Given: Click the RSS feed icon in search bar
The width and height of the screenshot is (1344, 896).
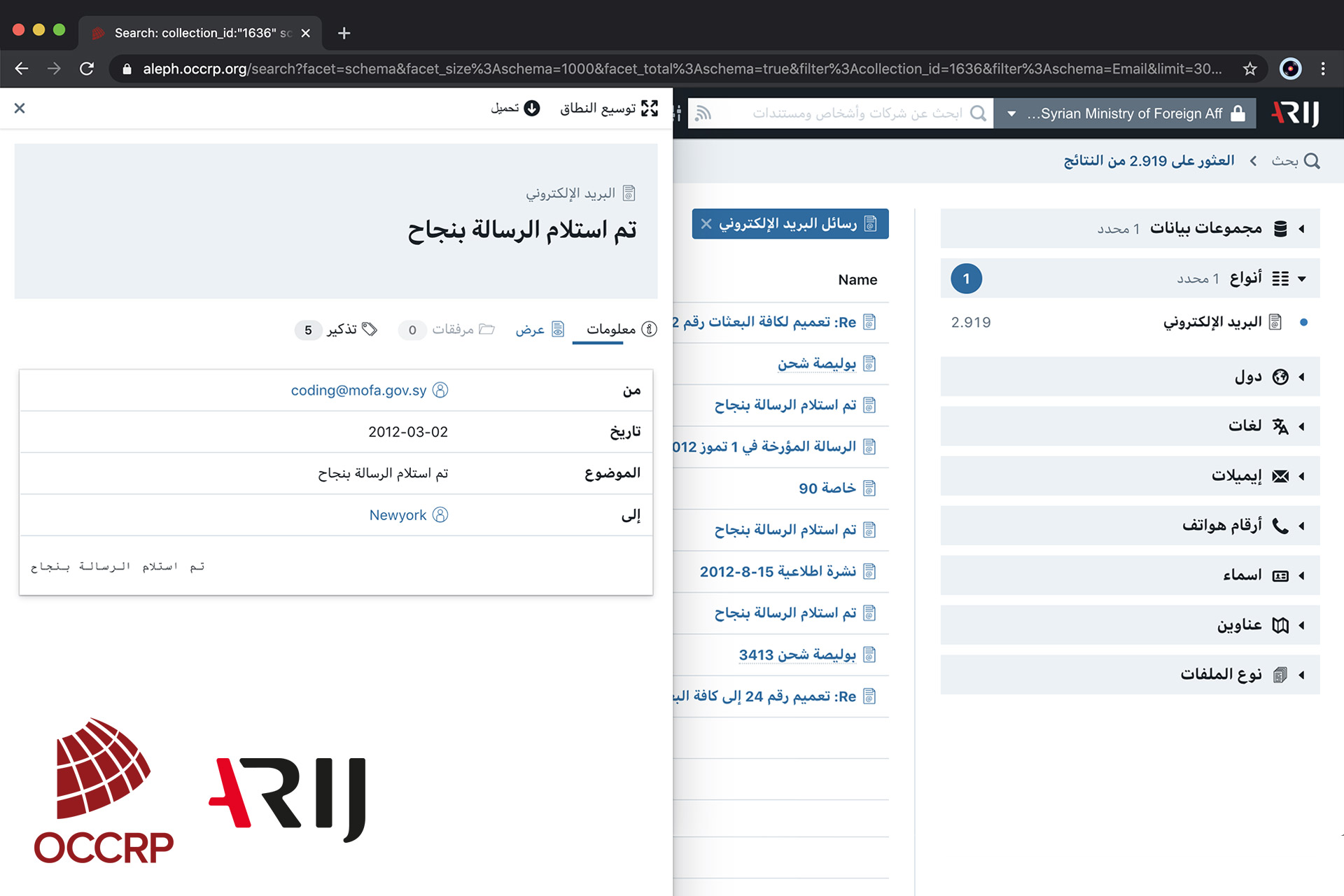Looking at the screenshot, I should coord(703,113).
